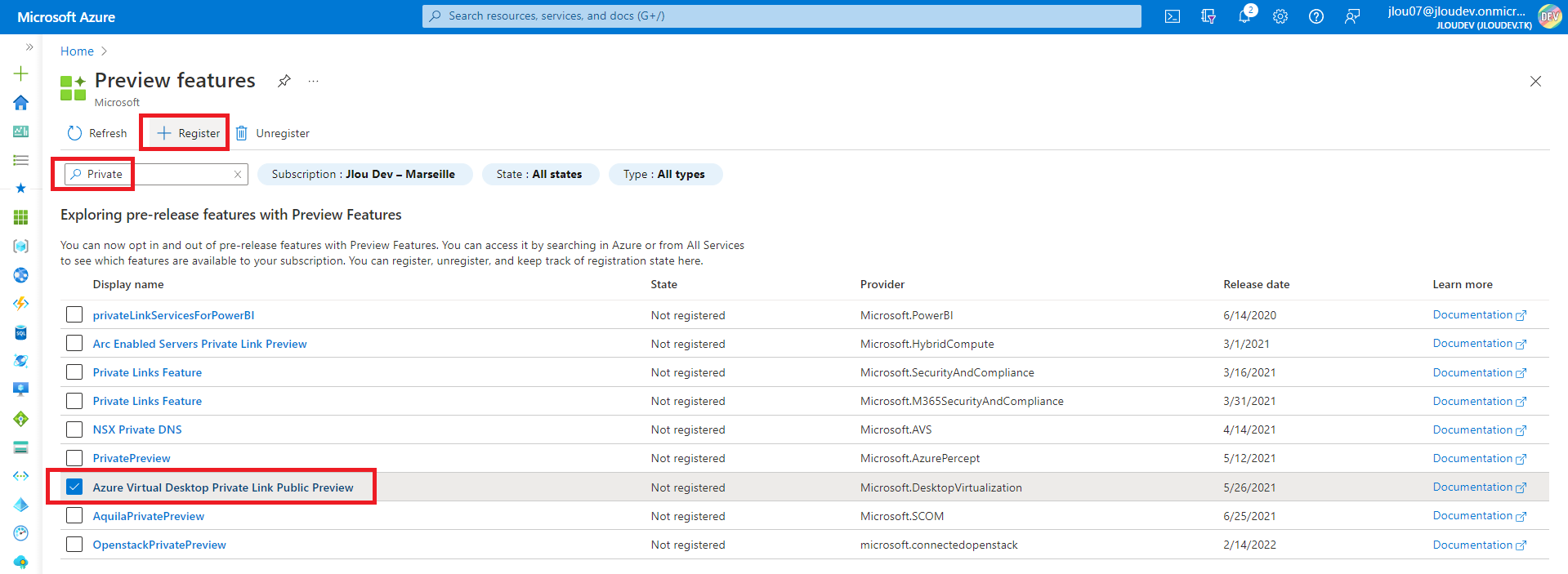1568x574 pixels.
Task: Open the notifications bell
Action: click(x=1244, y=16)
